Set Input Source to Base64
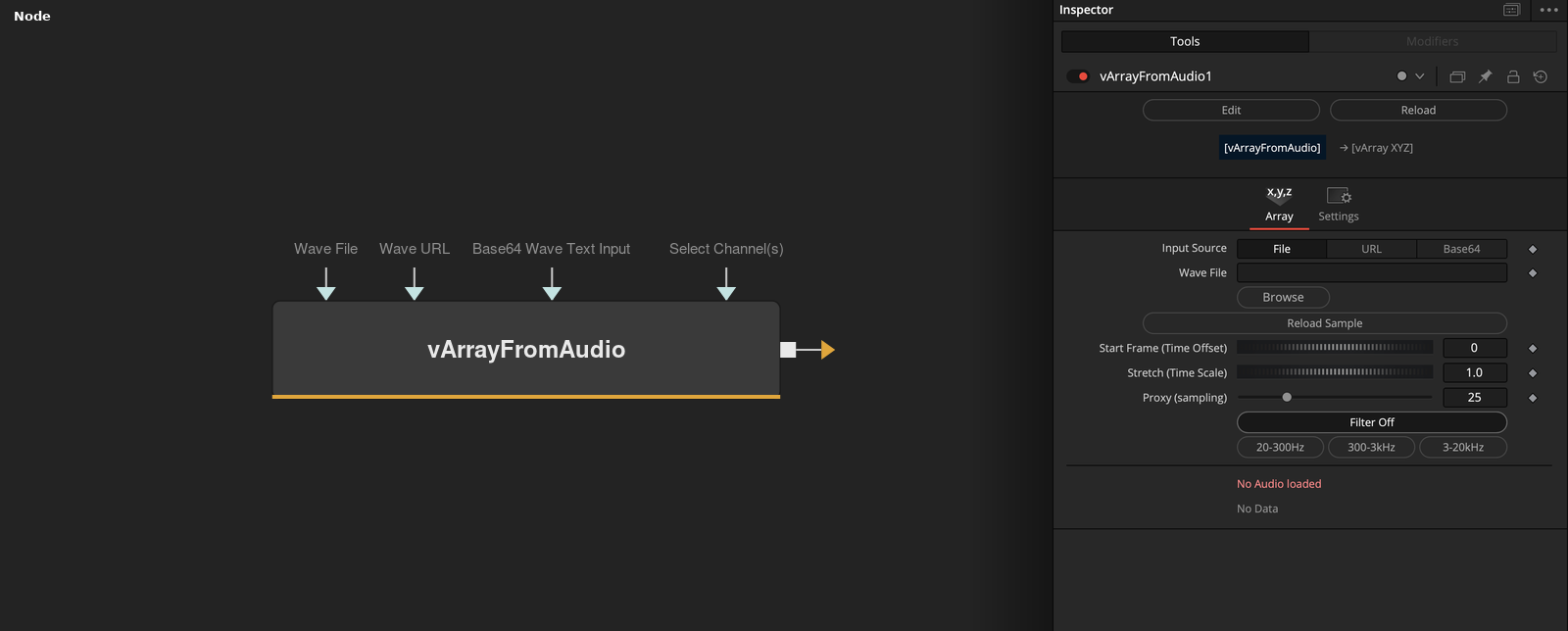1568x631 pixels. (x=1461, y=249)
